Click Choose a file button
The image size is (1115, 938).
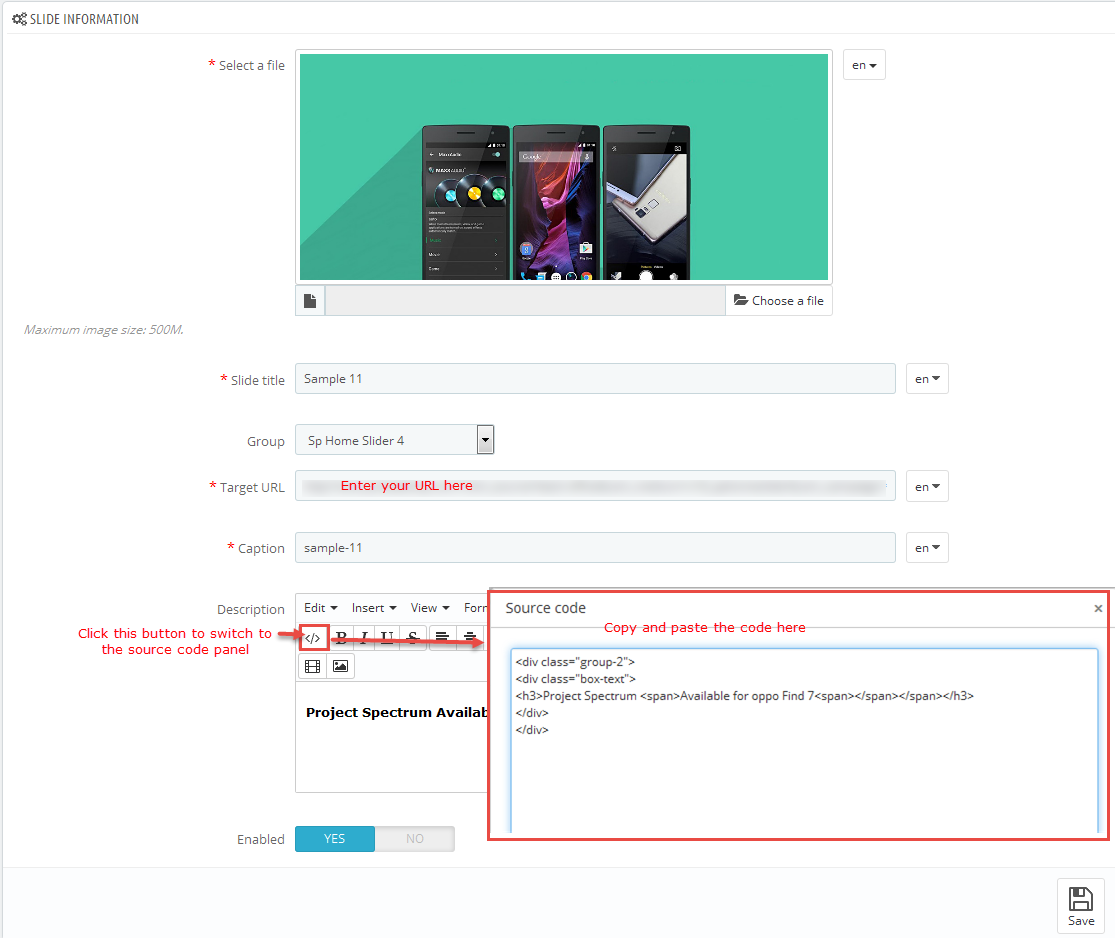779,301
